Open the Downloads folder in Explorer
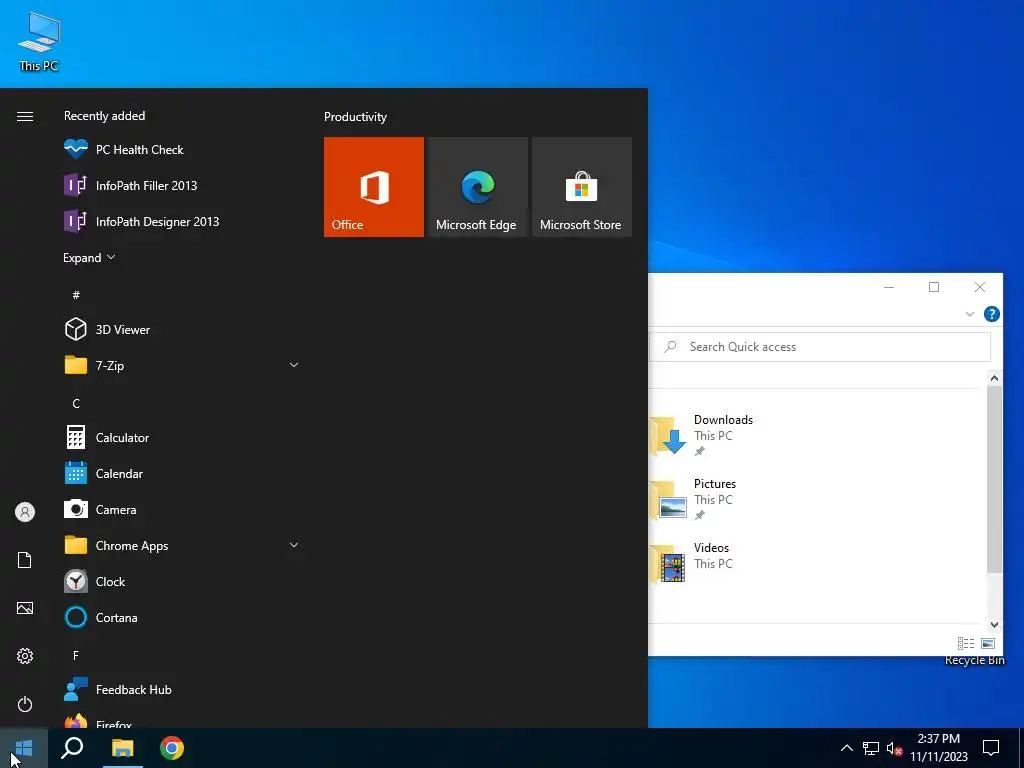This screenshot has width=1024, height=768. (x=703, y=435)
